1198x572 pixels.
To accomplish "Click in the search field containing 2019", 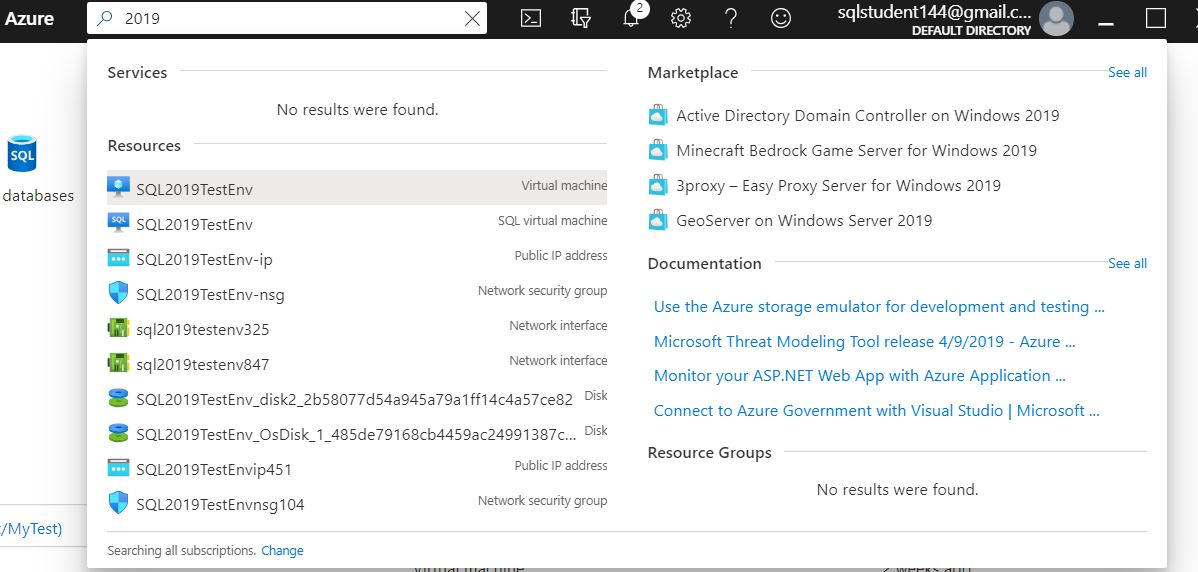I will pos(290,18).
